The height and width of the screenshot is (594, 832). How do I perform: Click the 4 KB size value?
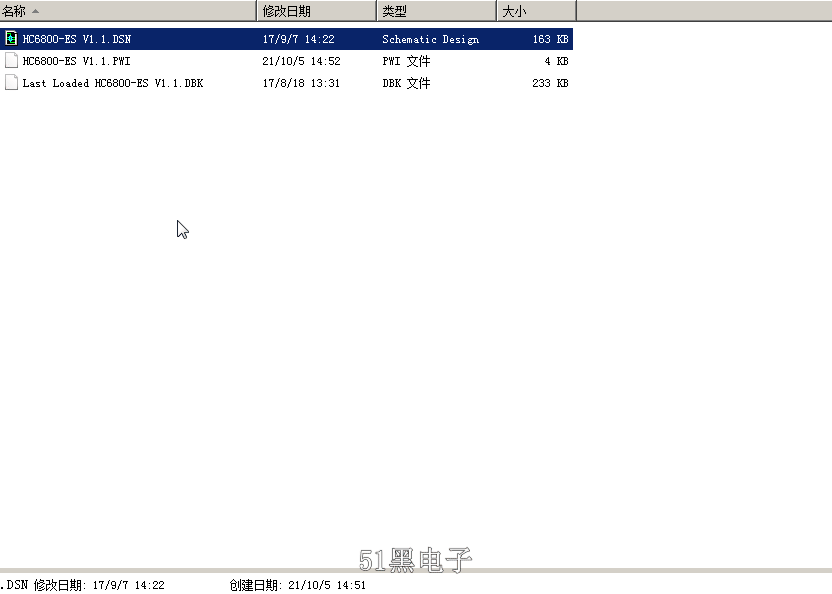(557, 61)
